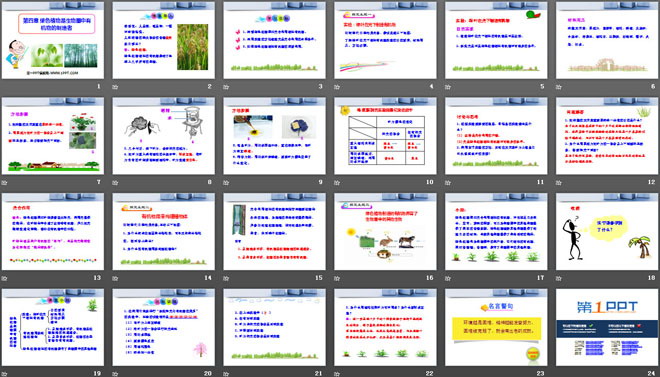The width and height of the screenshot is (660, 377).
Task: Select slide 12 thumbnail with red answer text
Action: coord(607,136)
